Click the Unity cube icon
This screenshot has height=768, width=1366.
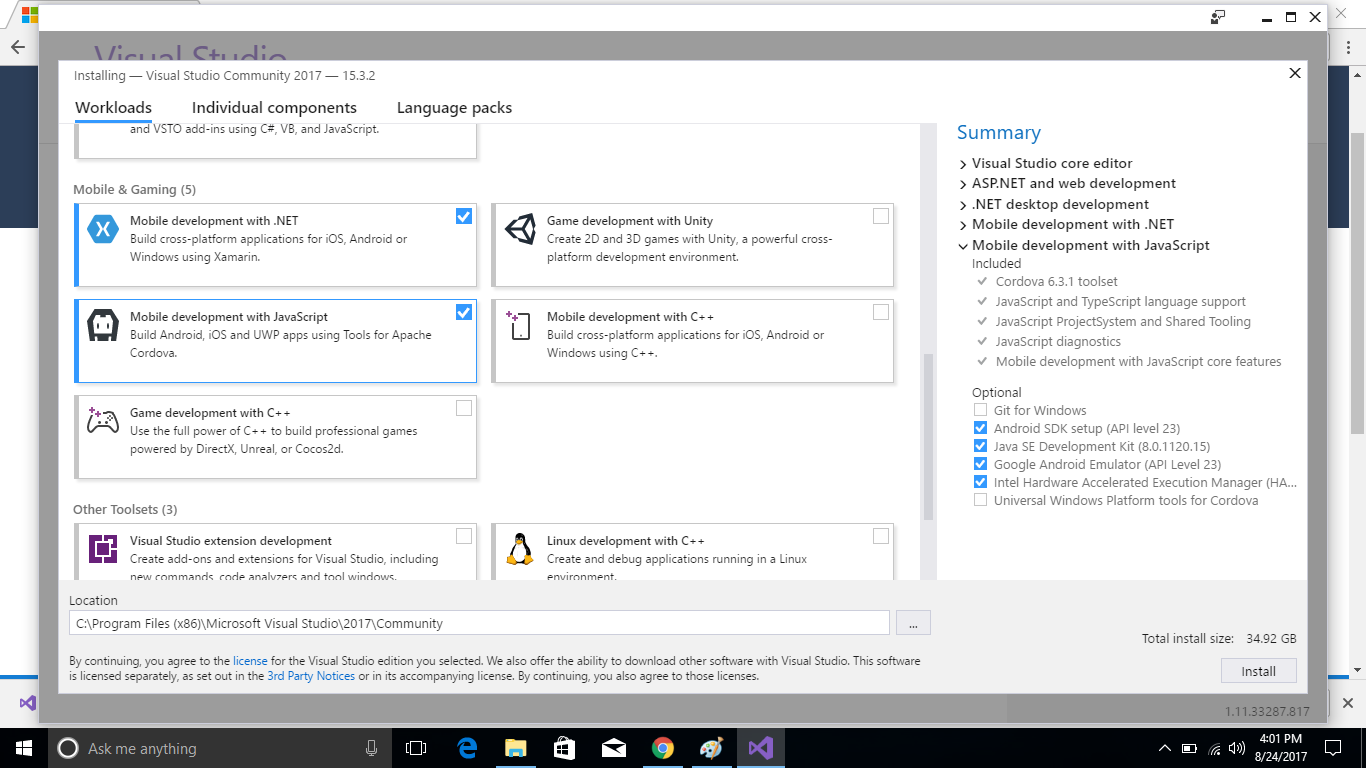click(x=520, y=230)
